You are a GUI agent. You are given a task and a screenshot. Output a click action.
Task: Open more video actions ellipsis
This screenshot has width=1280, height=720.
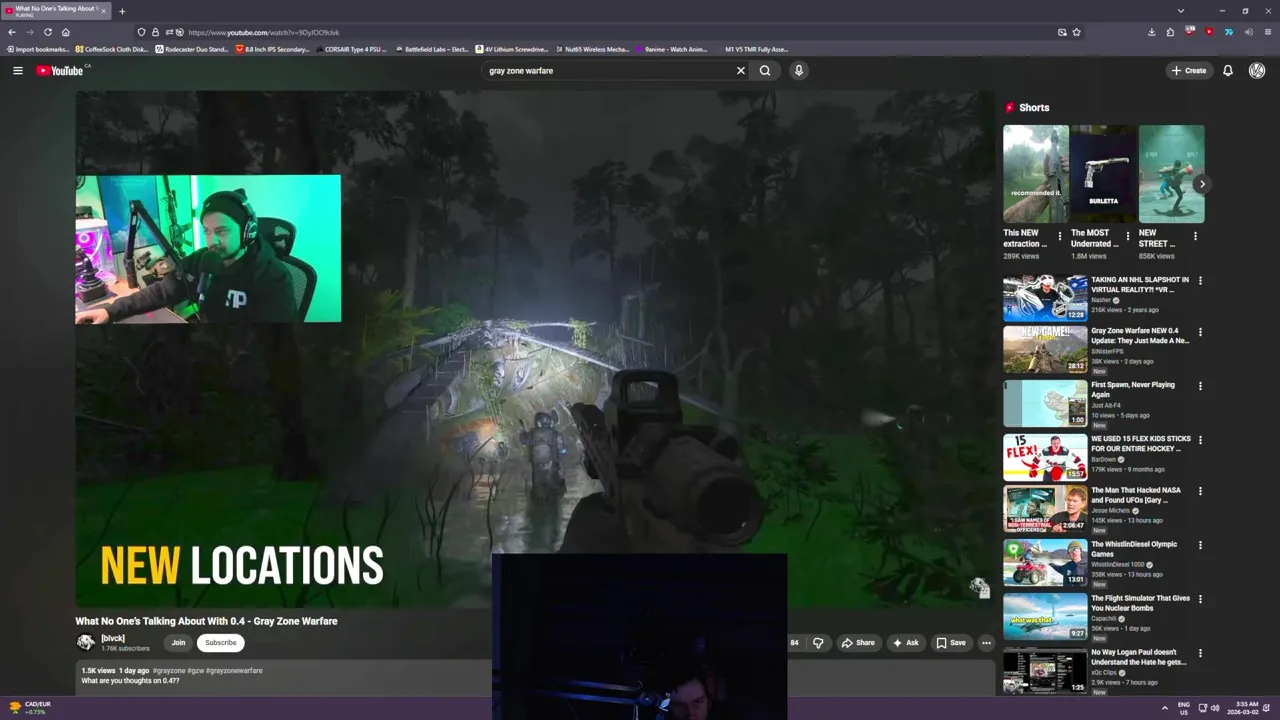[986, 643]
